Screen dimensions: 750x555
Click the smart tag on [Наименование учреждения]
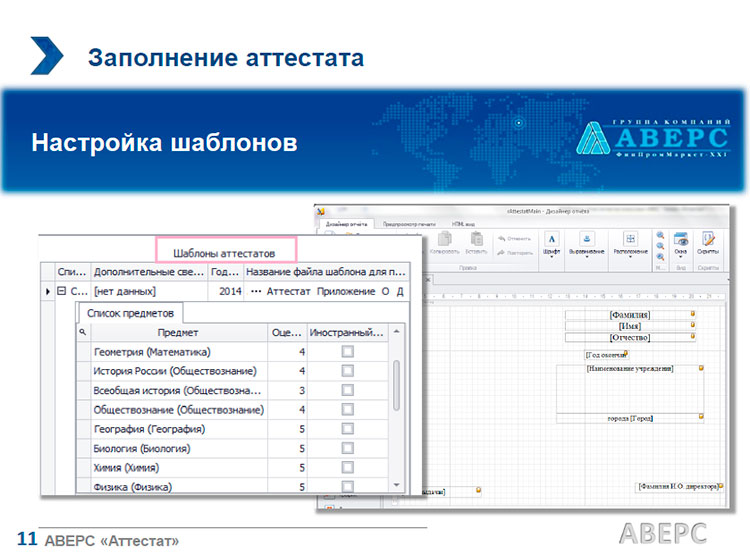pos(701,368)
